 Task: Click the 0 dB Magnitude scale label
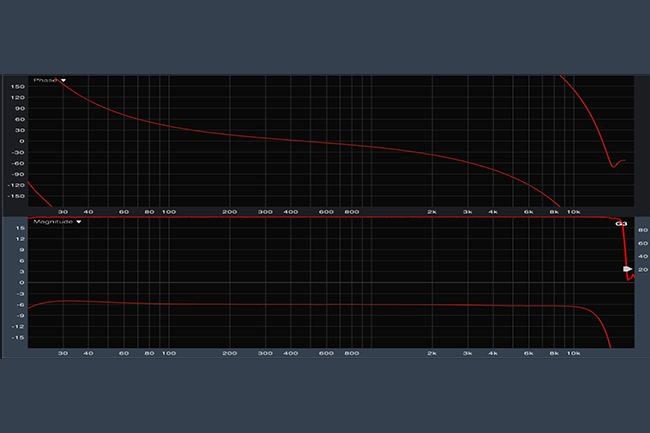coord(21,283)
